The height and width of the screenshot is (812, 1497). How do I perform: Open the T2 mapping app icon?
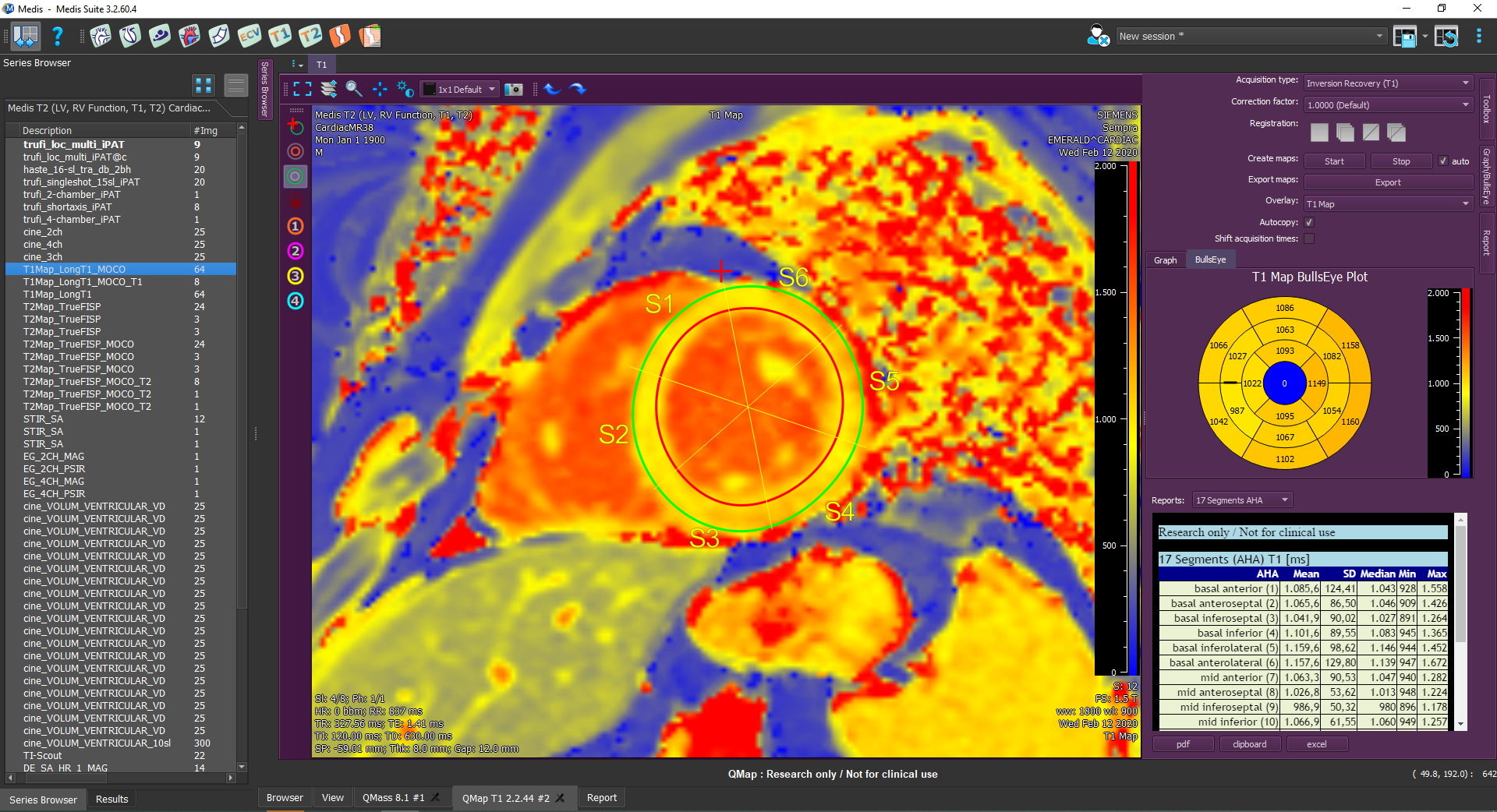pos(310,36)
